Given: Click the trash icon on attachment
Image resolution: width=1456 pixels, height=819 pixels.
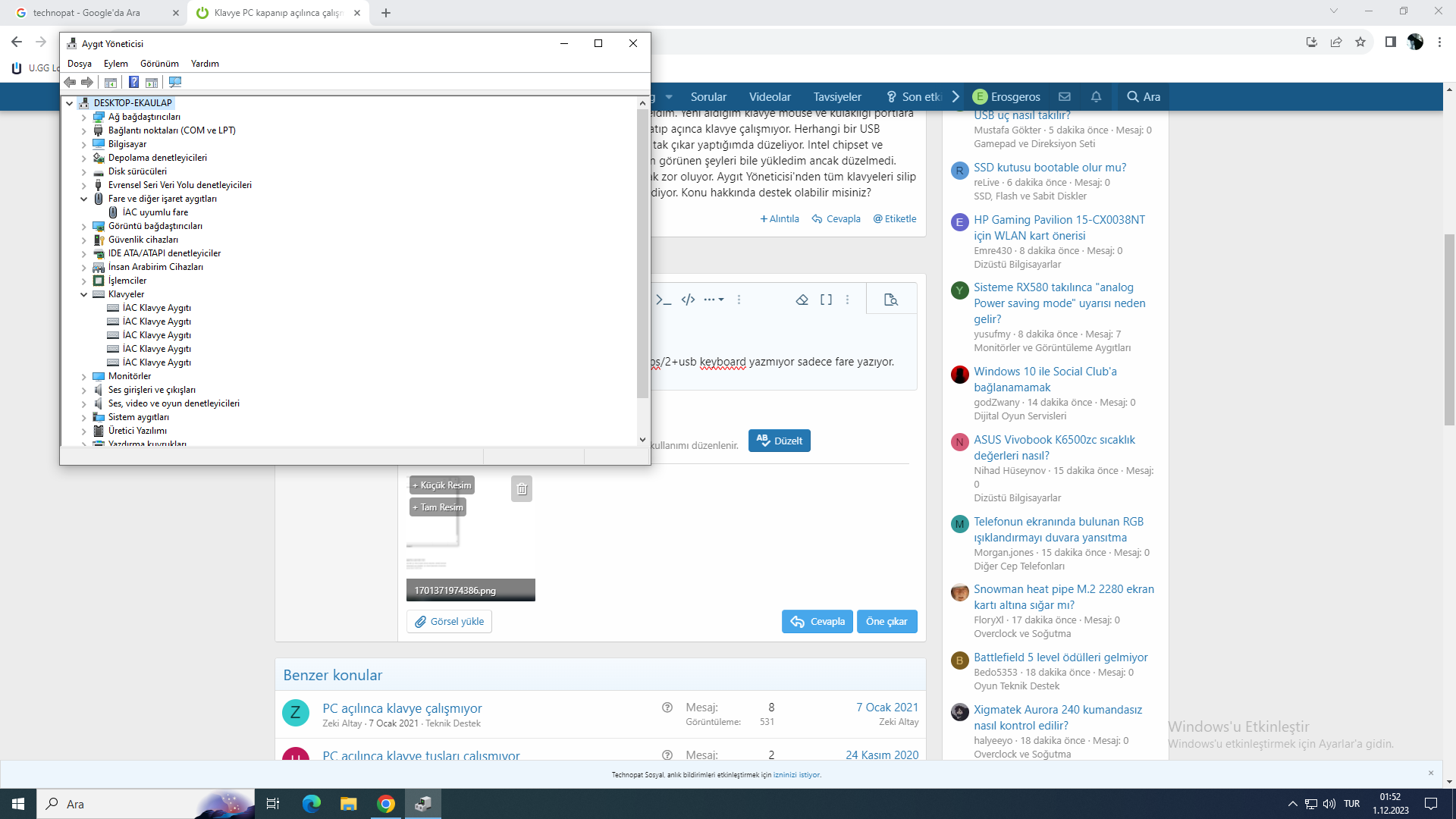Looking at the screenshot, I should (x=522, y=489).
